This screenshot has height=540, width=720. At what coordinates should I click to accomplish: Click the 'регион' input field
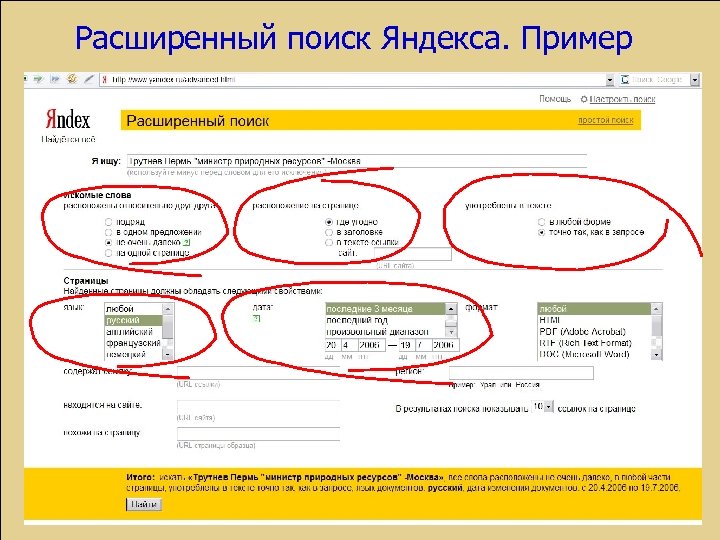coord(521,373)
